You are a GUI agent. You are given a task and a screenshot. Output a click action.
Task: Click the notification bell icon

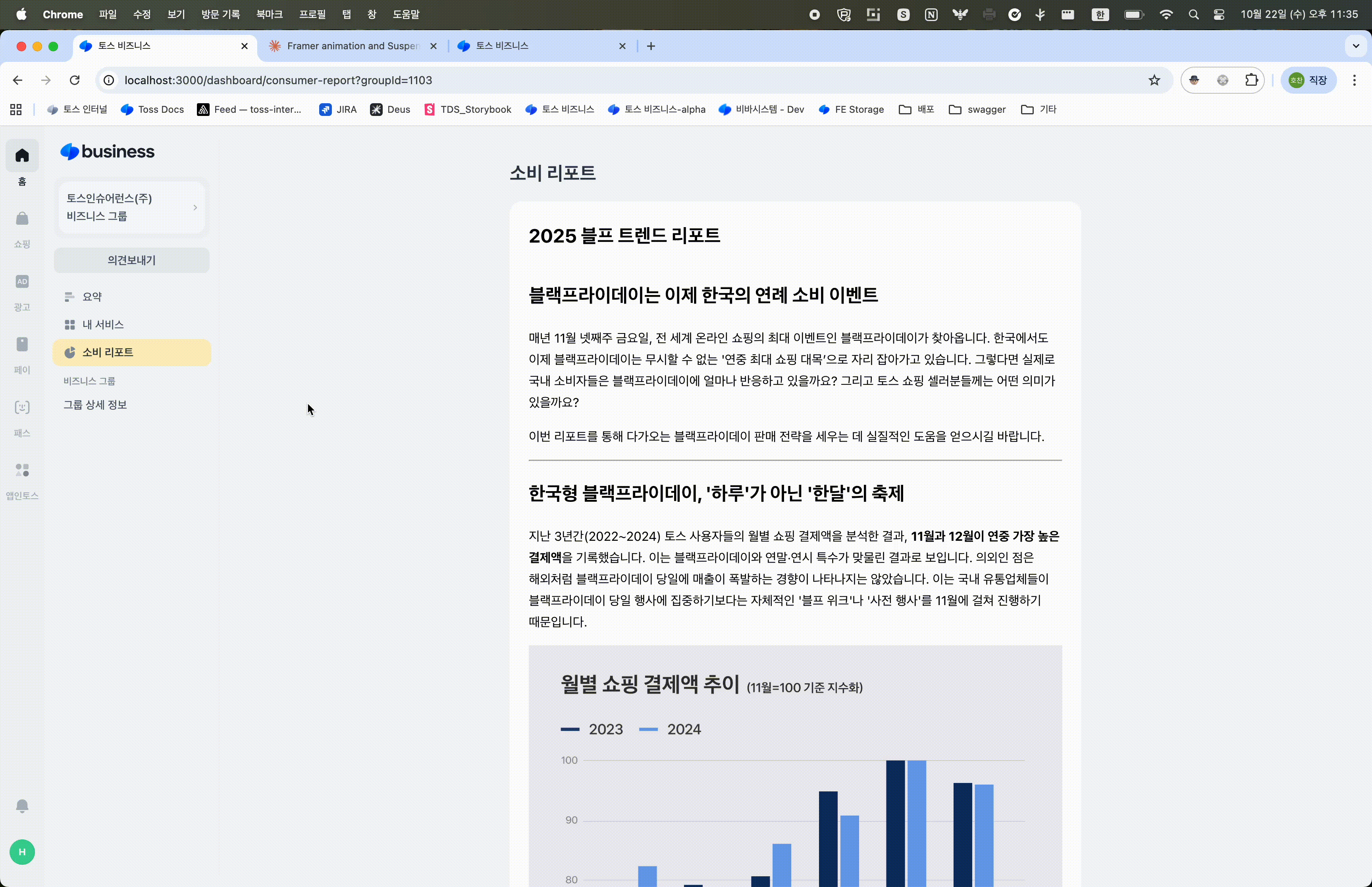[x=22, y=806]
